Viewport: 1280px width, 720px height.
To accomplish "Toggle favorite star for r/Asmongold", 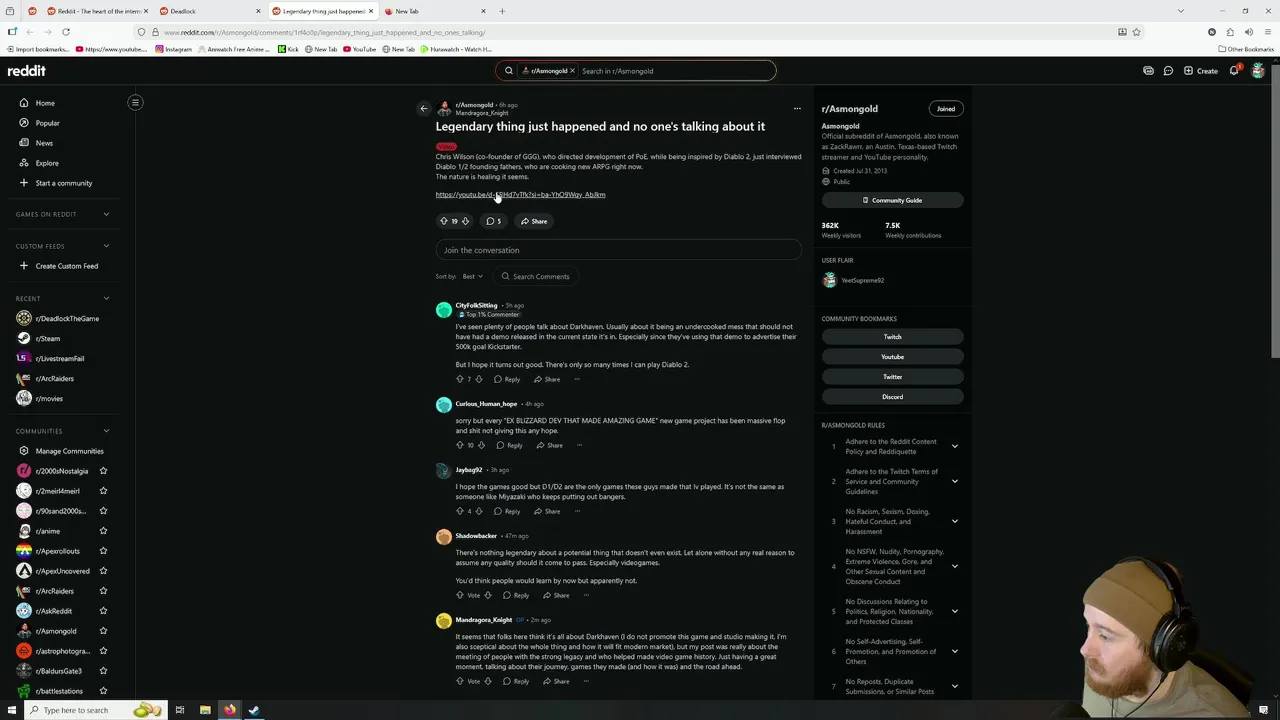I will (103, 631).
